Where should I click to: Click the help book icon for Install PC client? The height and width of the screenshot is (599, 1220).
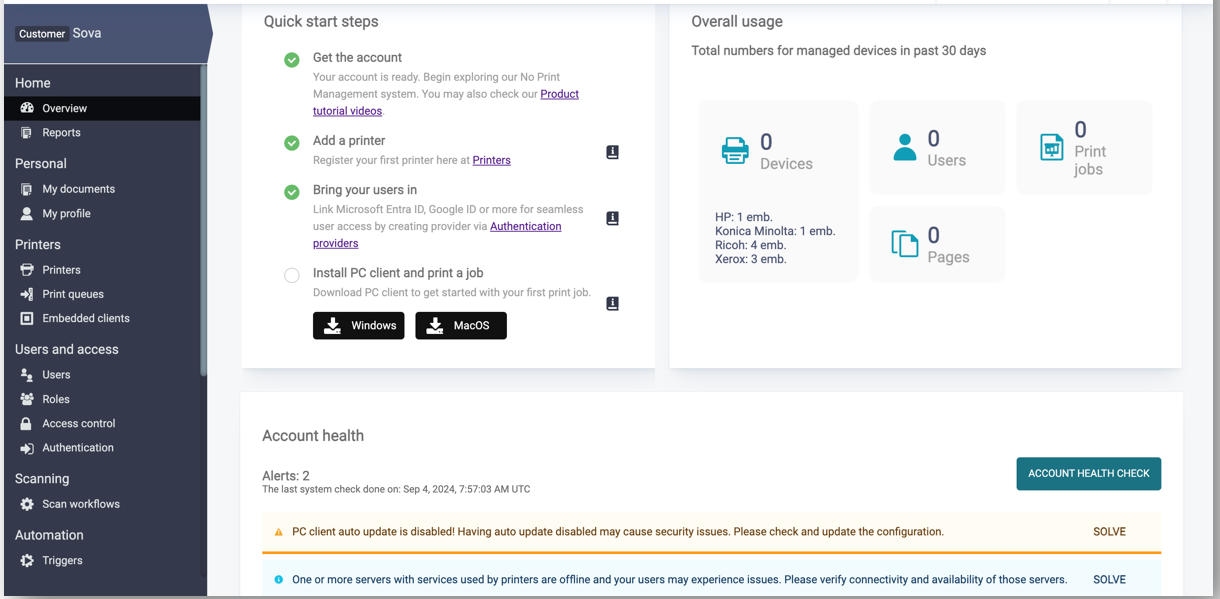[x=612, y=303]
